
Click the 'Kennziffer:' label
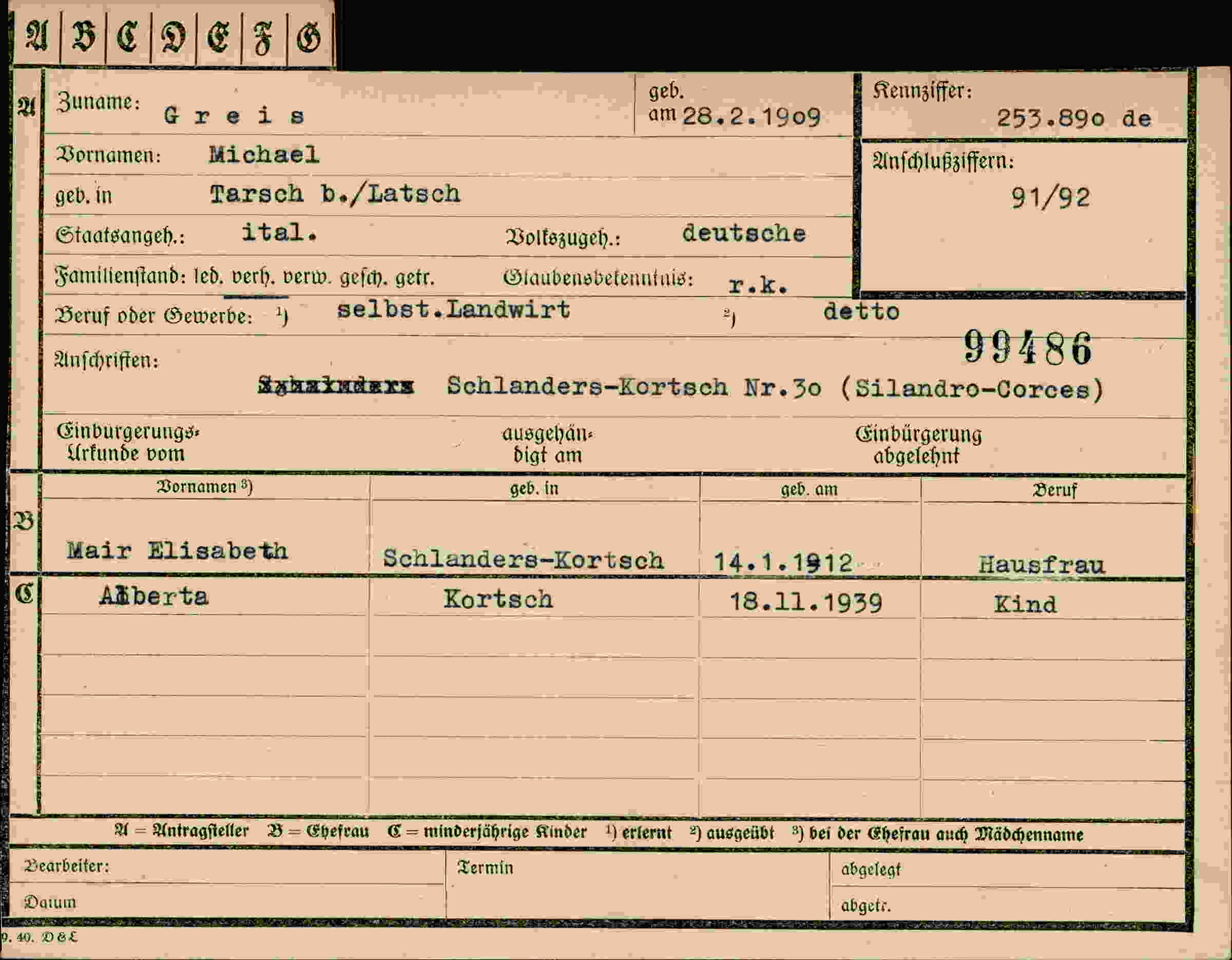pos(923,91)
